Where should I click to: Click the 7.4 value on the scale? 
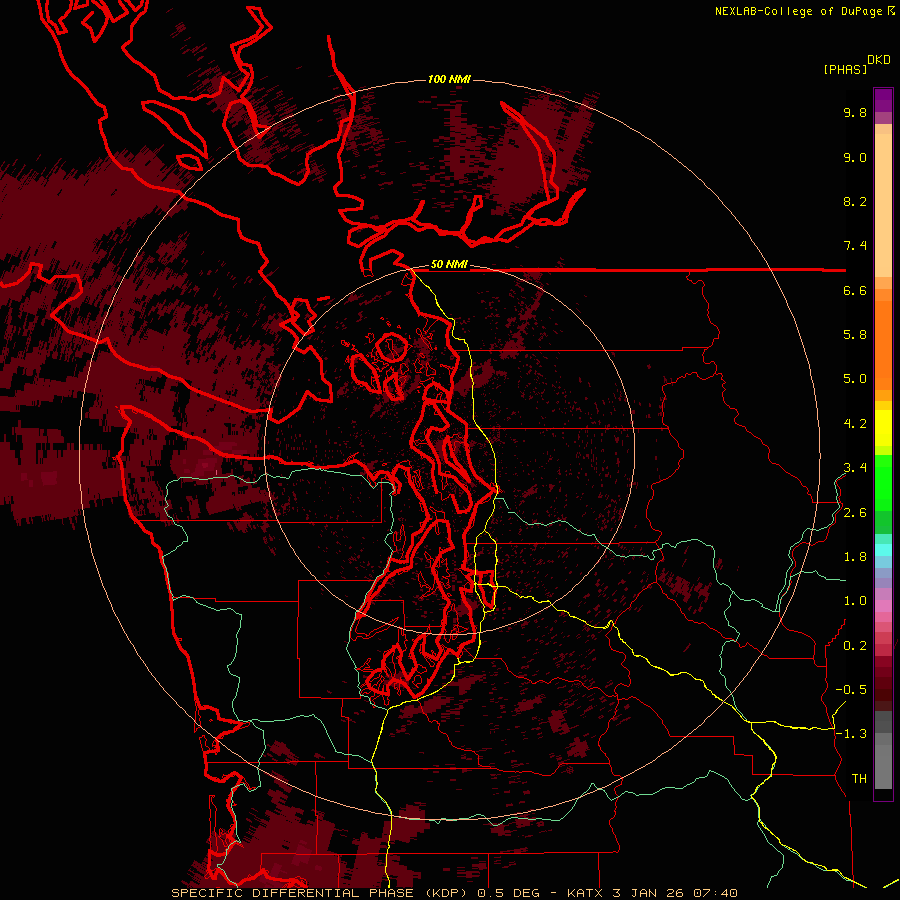point(855,246)
